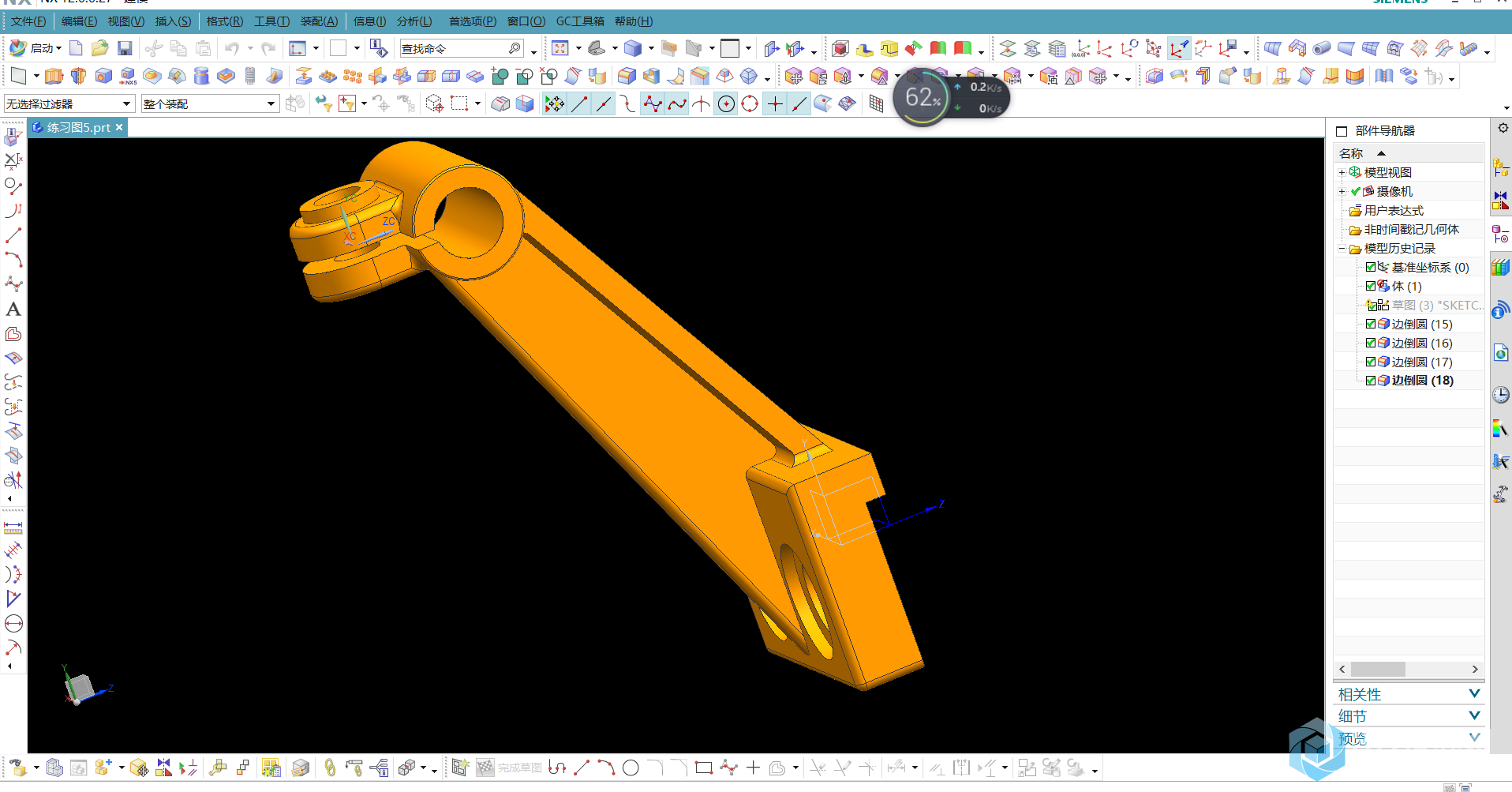Click the Unite boolean icon
This screenshot has height=792, width=1512.
500,77
